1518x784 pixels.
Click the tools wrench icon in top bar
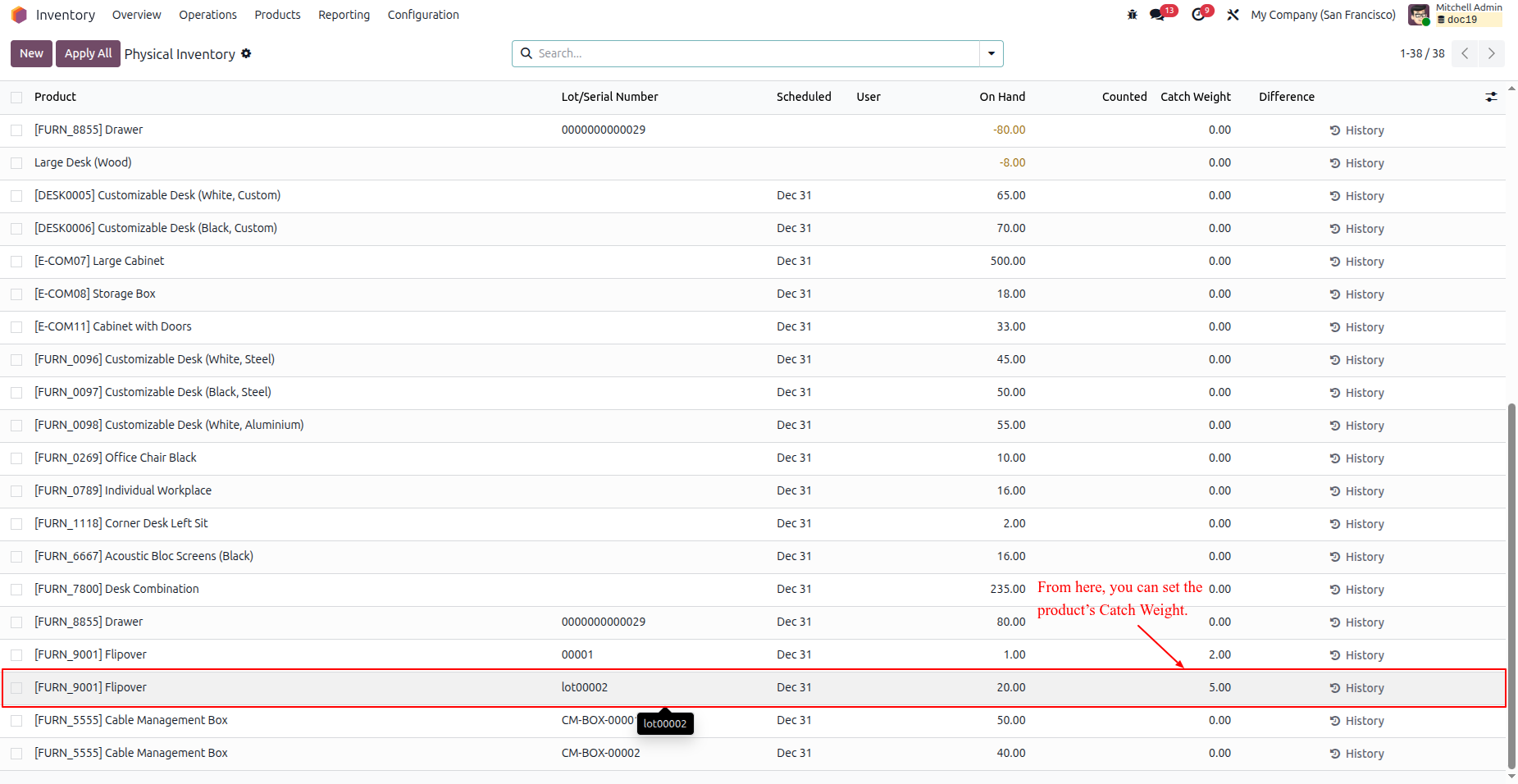1233,15
